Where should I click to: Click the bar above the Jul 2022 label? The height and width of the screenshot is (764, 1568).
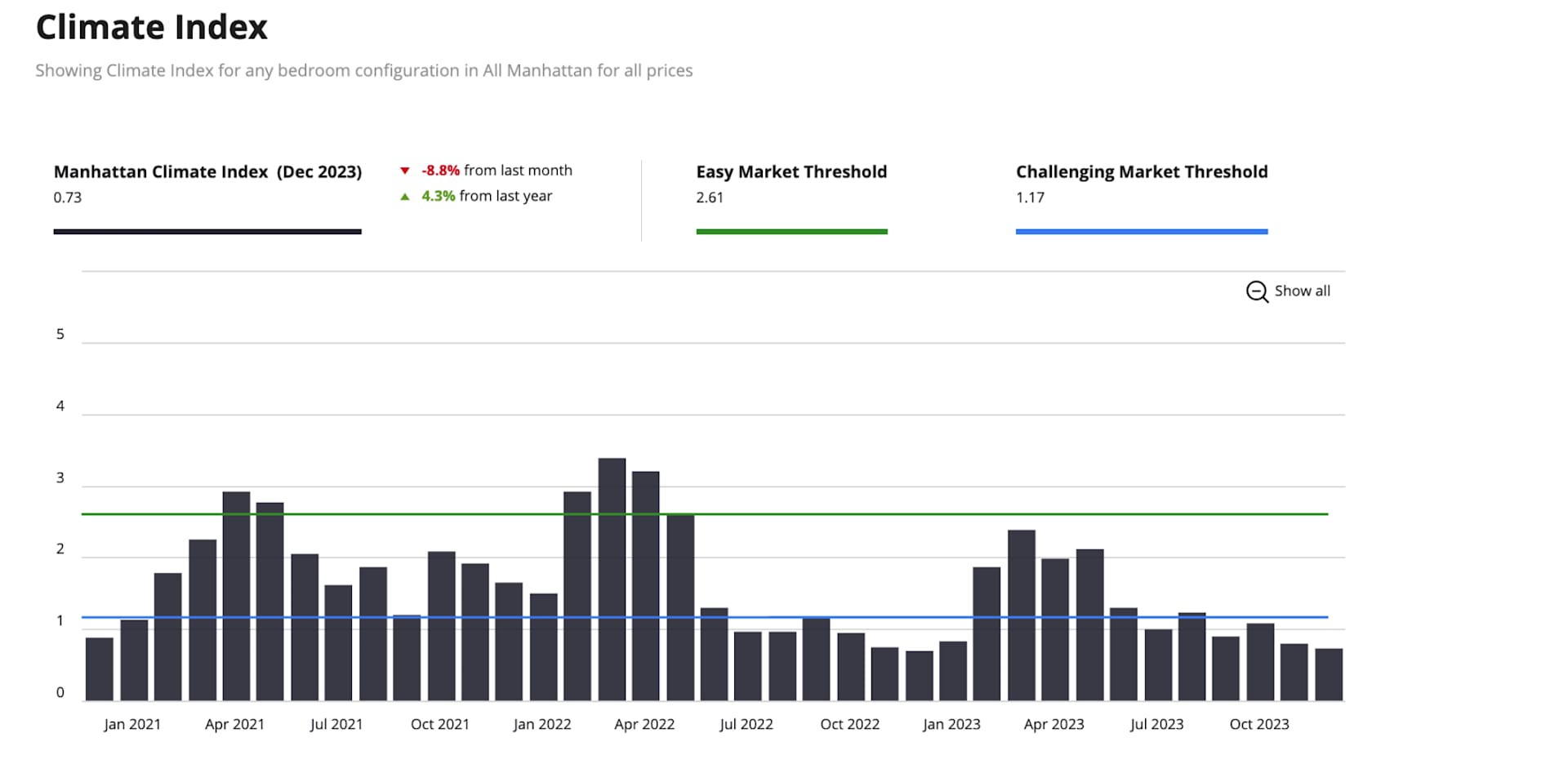click(747, 666)
